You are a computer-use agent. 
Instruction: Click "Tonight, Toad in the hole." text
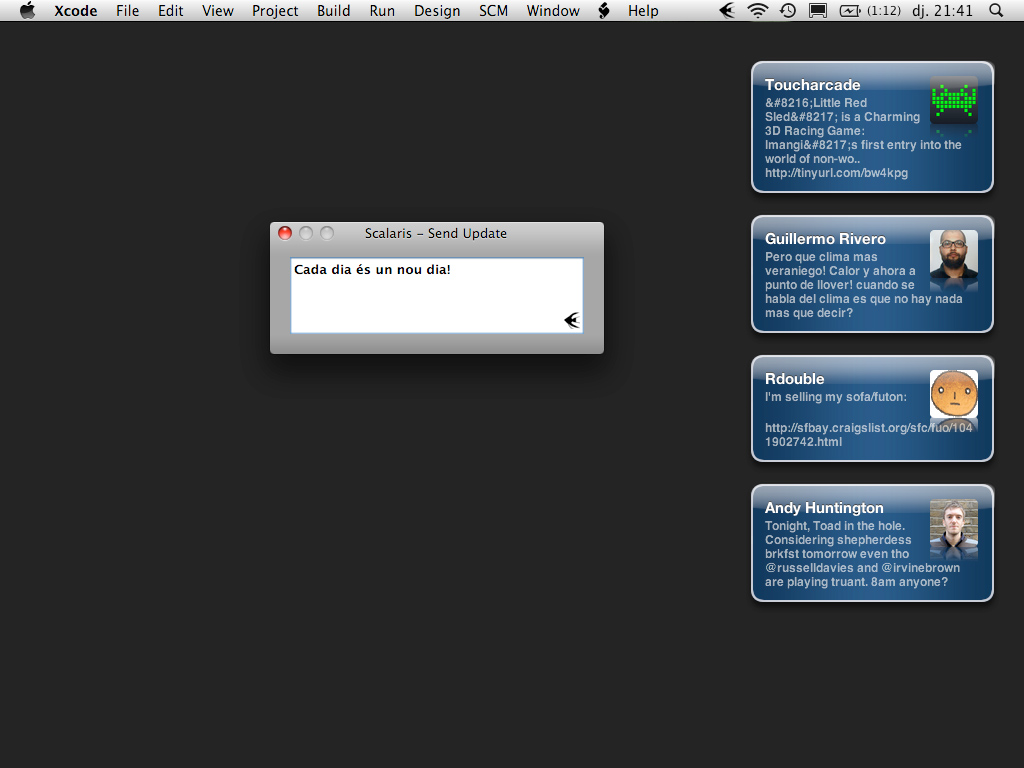(x=835, y=526)
